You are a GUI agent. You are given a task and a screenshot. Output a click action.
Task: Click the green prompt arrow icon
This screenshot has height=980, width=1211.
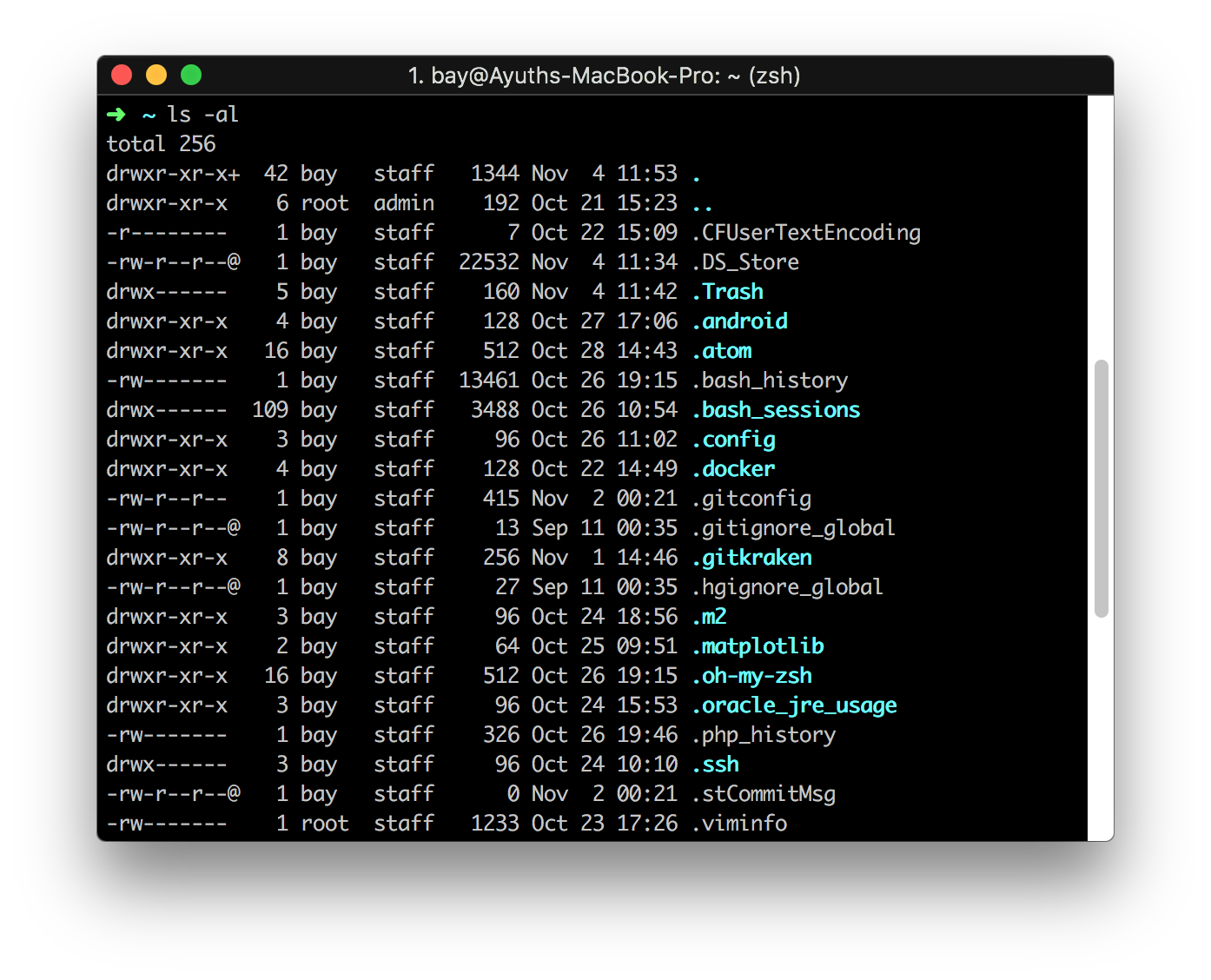[x=116, y=115]
